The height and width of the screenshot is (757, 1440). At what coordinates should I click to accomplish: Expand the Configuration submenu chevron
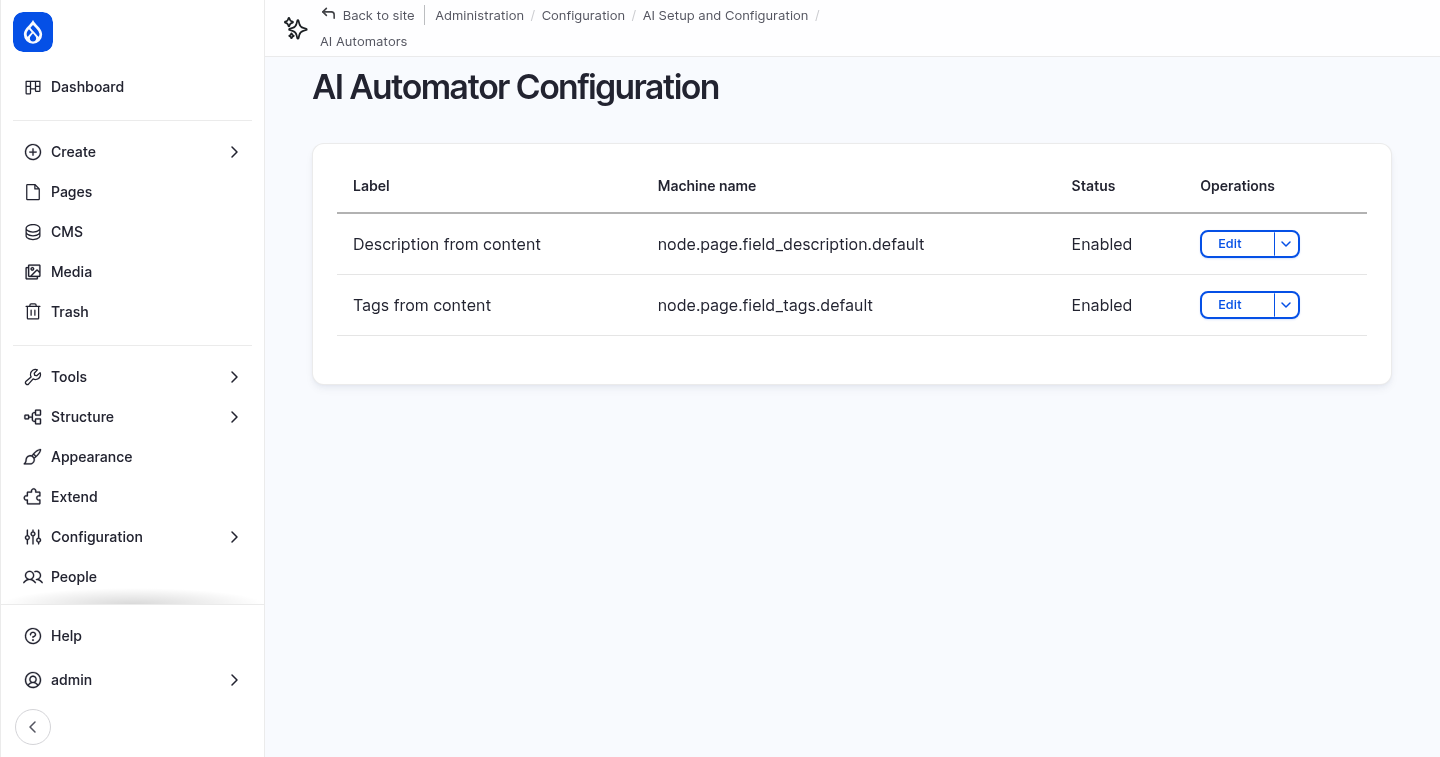pos(234,537)
